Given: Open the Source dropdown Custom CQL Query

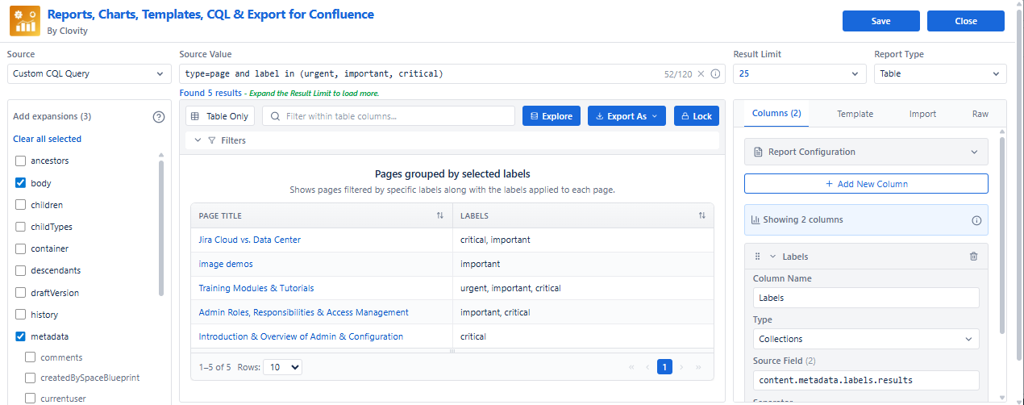Looking at the screenshot, I should pos(89,74).
